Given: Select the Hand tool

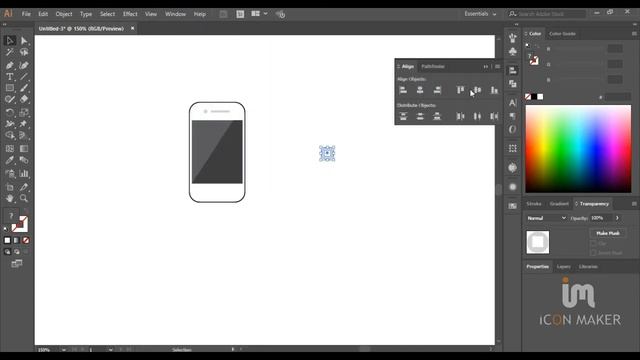Looking at the screenshot, I should pos(10,198).
